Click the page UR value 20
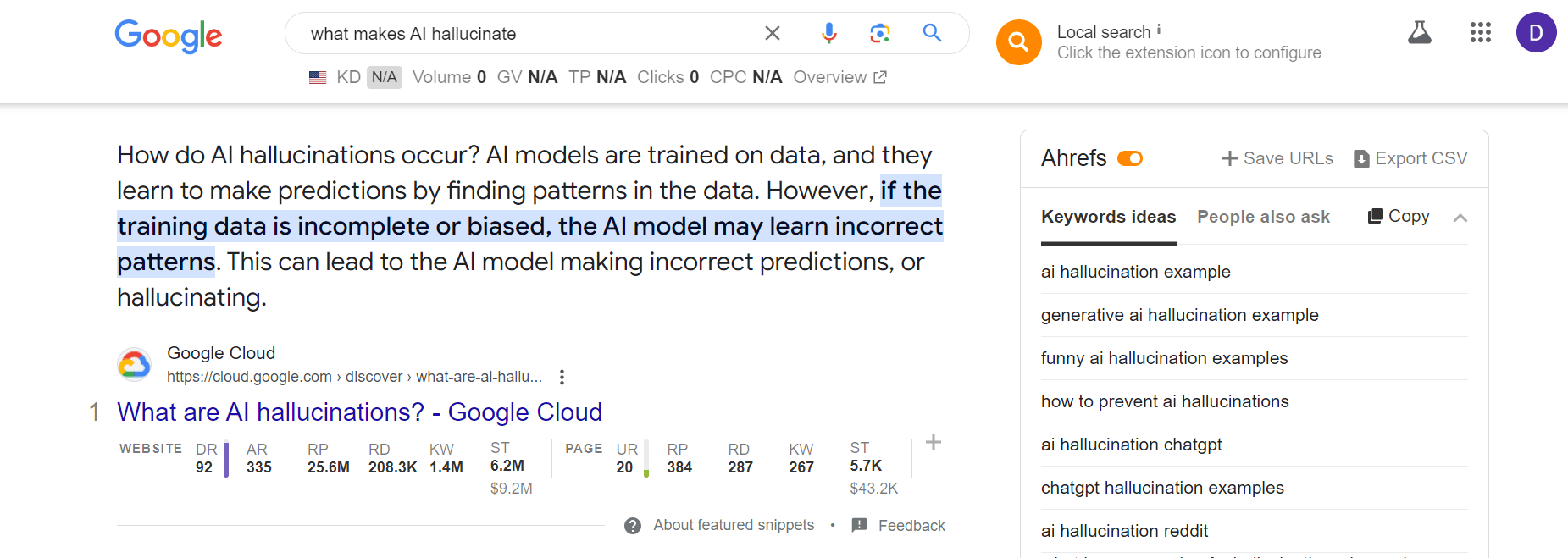The width and height of the screenshot is (1568, 558). tap(624, 467)
